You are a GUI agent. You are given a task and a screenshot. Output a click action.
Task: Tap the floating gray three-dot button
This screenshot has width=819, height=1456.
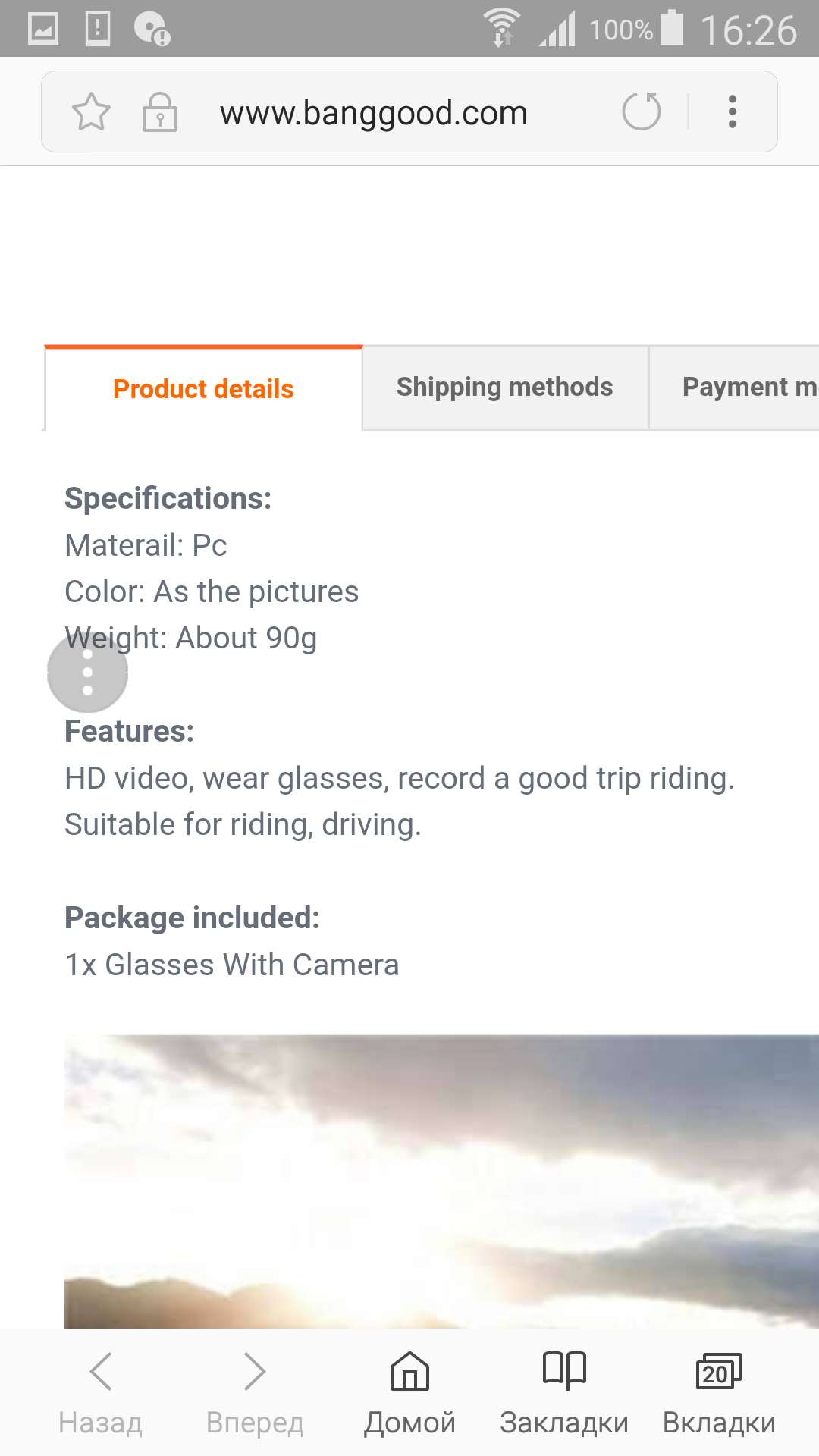click(87, 673)
